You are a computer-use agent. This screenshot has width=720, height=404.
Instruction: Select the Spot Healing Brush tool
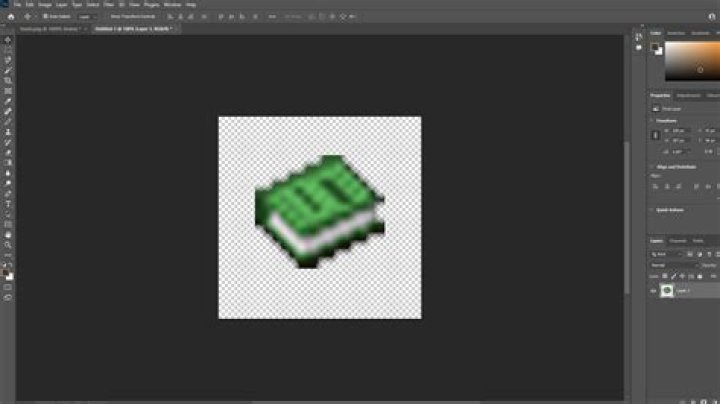pos(8,112)
